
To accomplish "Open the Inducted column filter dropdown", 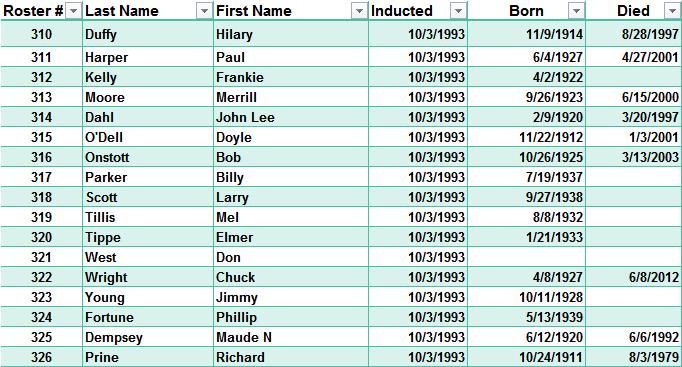I will pos(458,11).
